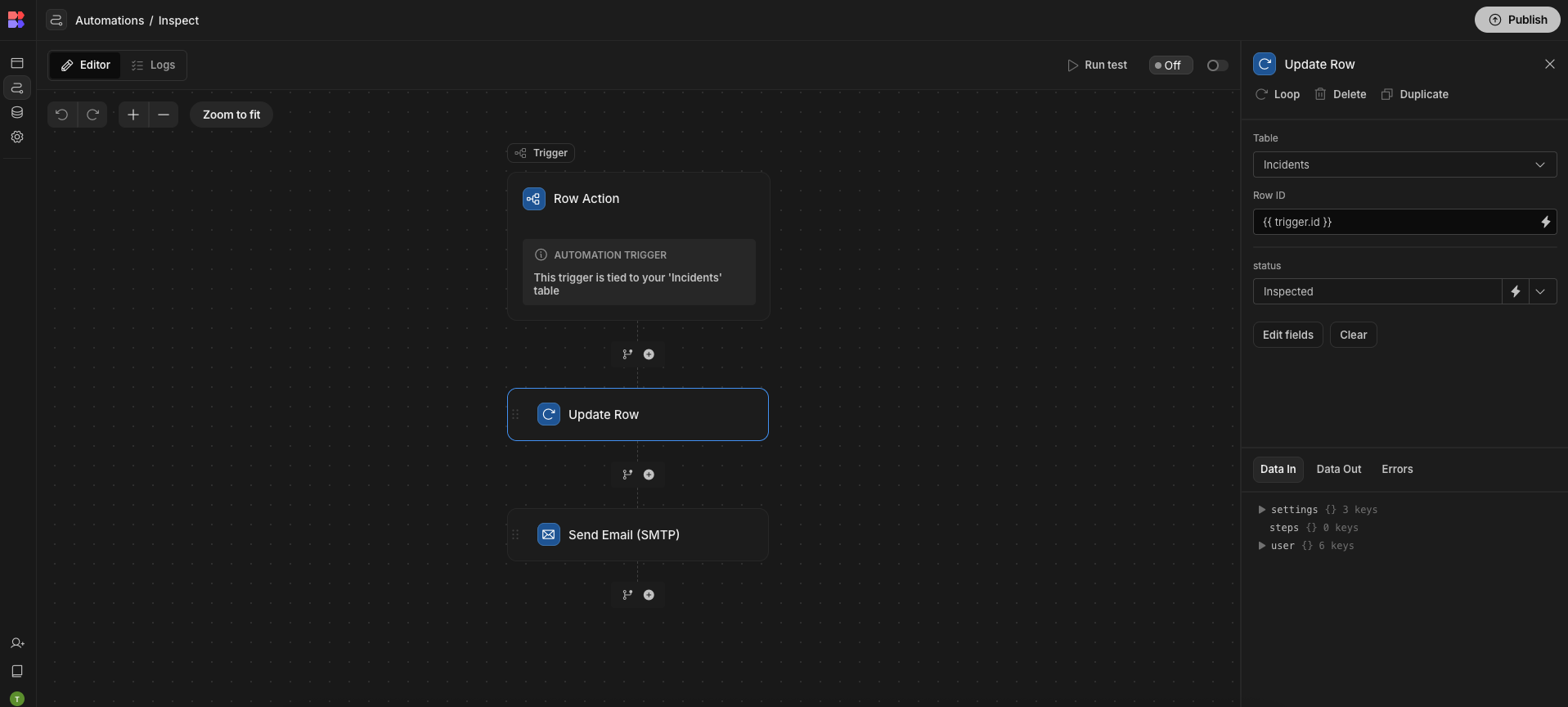This screenshot has width=1568, height=707.
Task: Add branch below Row Action trigger
Action: 627,354
